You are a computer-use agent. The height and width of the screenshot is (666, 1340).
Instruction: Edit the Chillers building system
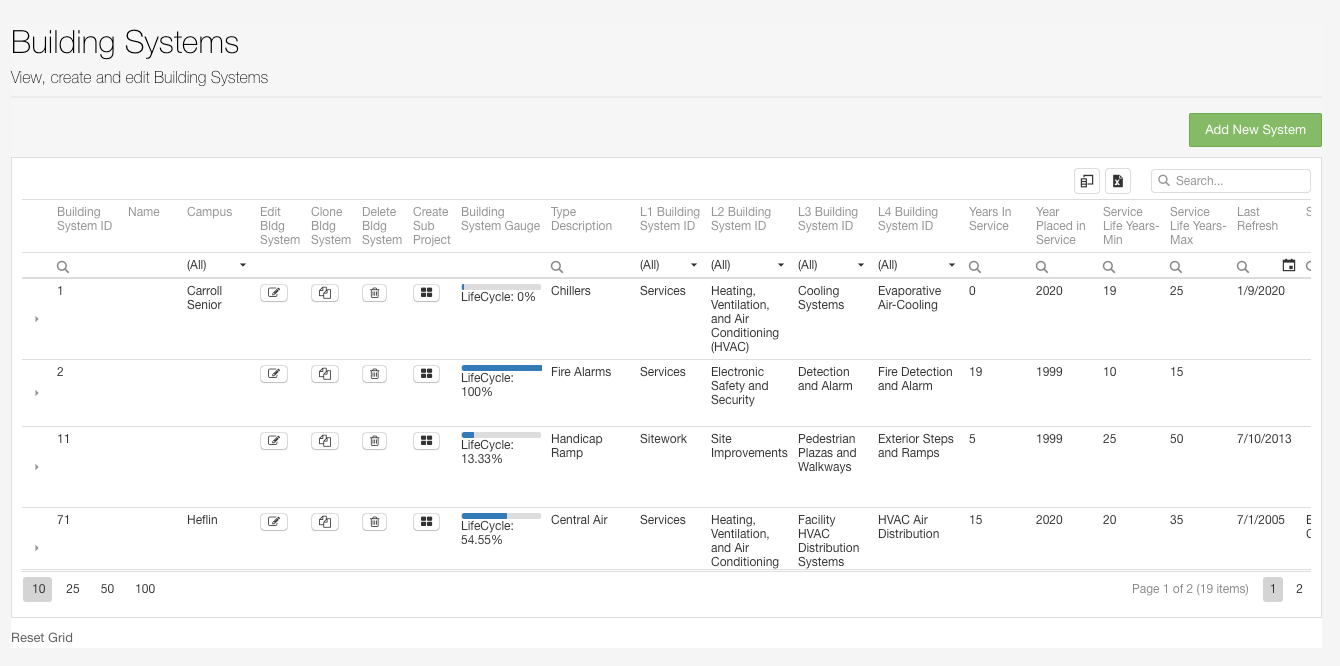tap(273, 292)
